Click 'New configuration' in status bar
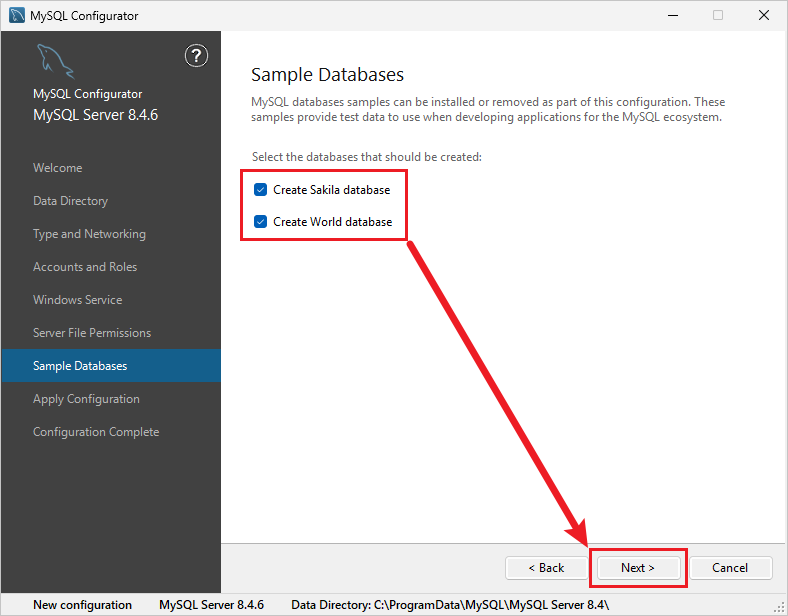788x616 pixels. click(x=82, y=605)
